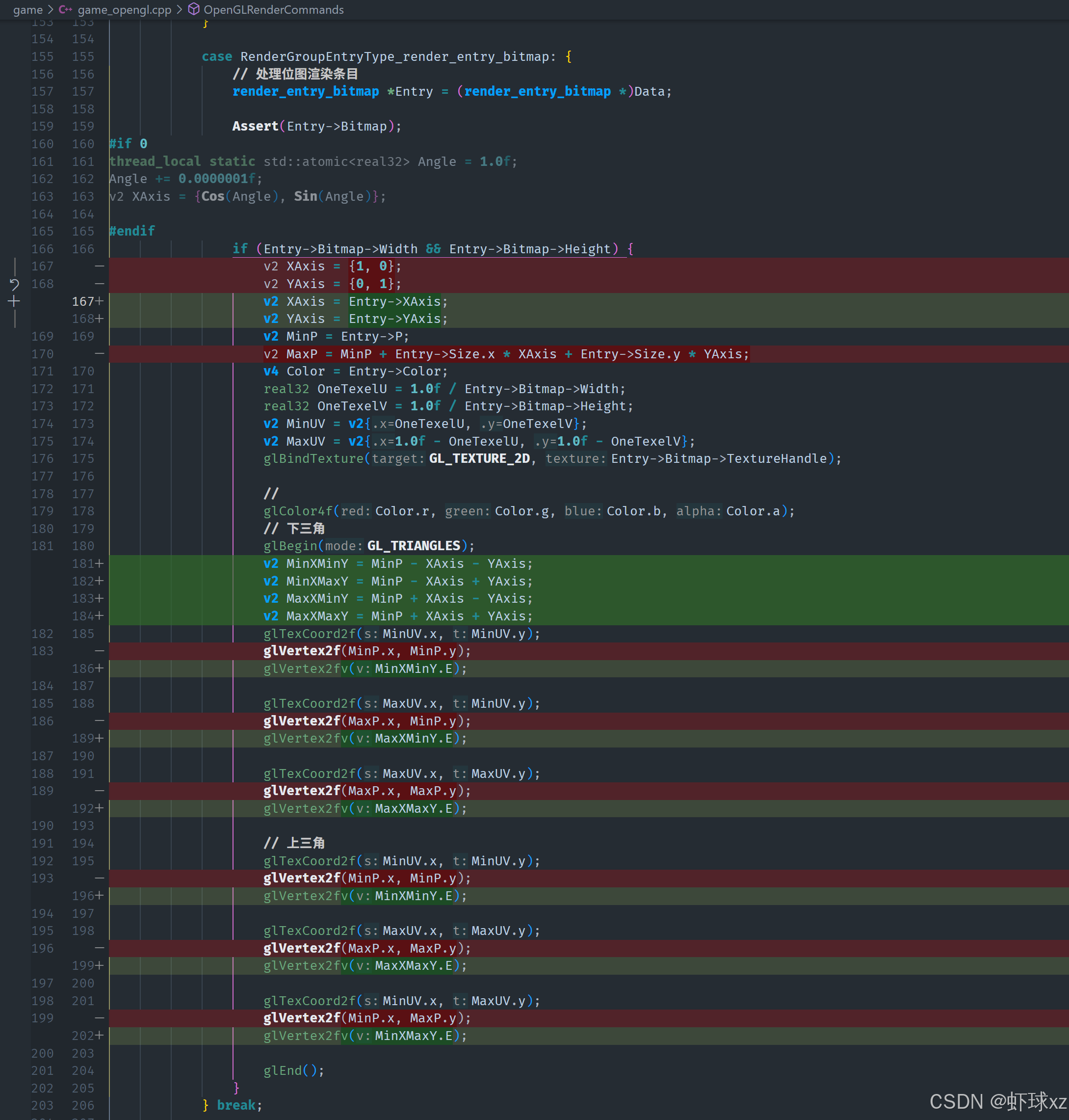Click the CSDN @虾球xz watermark

997,1101
